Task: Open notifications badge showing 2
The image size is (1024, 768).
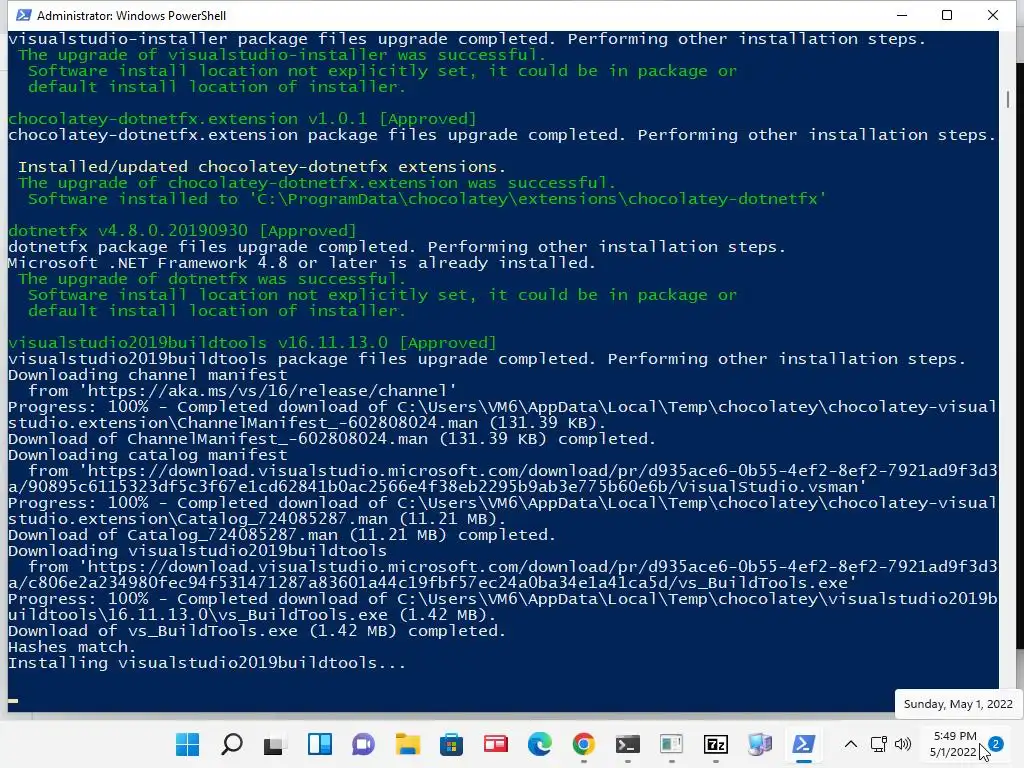Action: coord(995,744)
